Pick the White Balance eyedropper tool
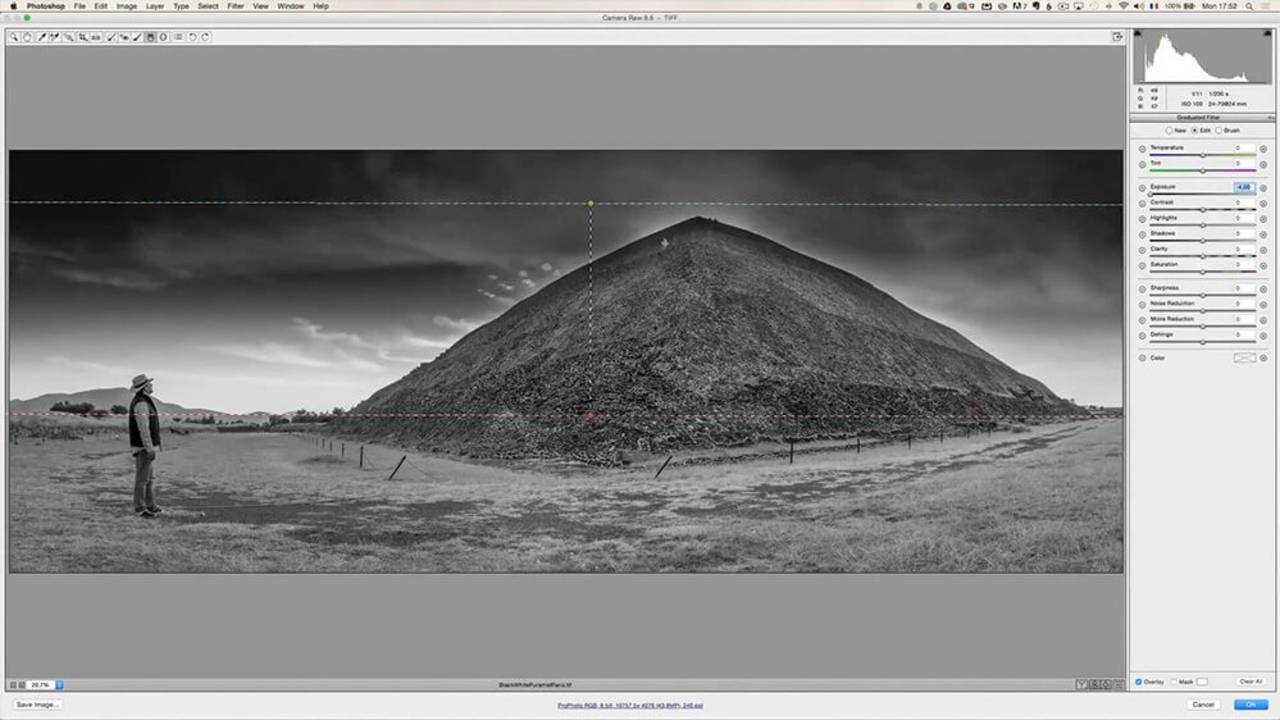1280x720 pixels. click(x=41, y=37)
